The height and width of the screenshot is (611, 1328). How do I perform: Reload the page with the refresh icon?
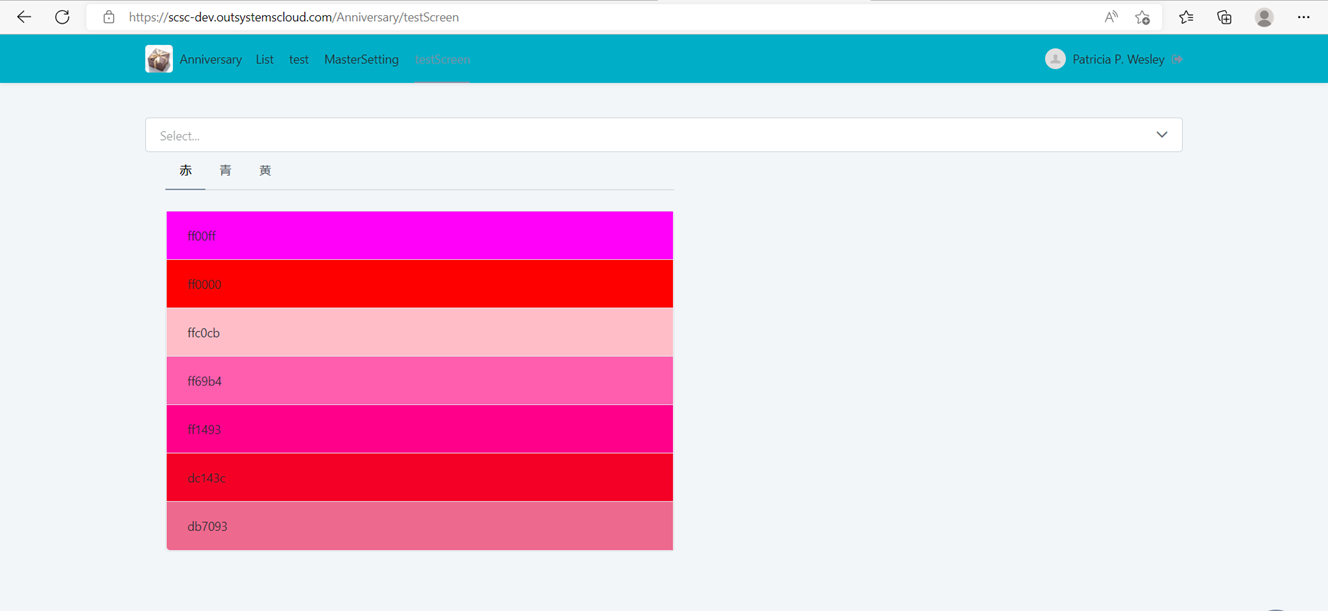[x=62, y=17]
